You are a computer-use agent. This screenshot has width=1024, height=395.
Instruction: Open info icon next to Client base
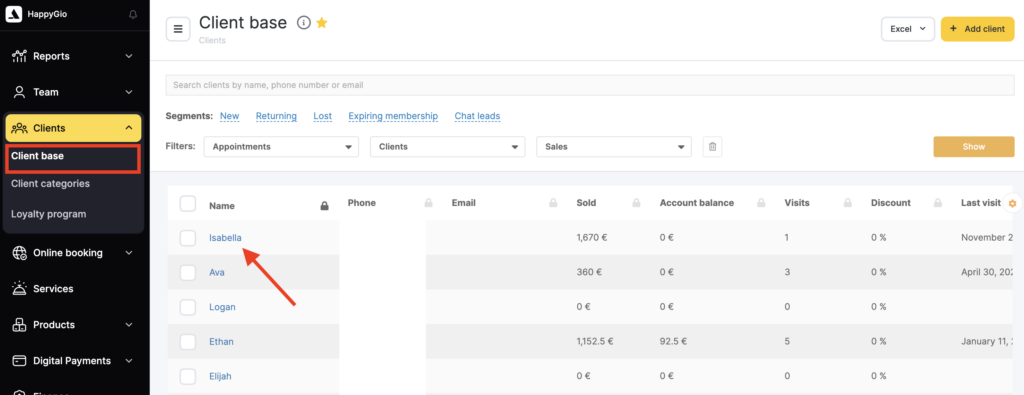point(303,23)
